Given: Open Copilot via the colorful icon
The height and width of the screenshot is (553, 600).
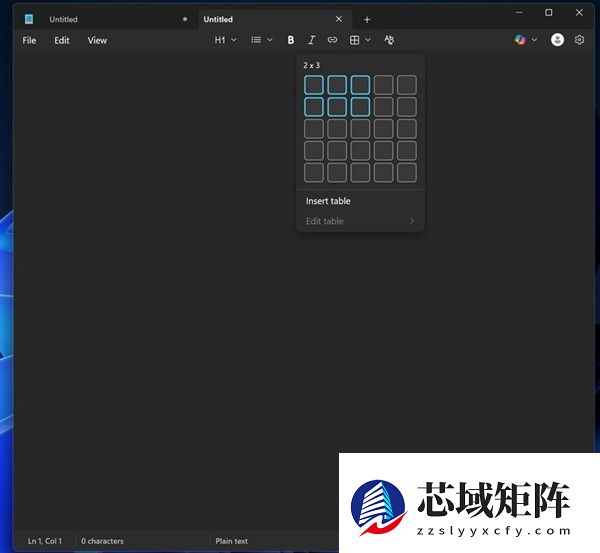Looking at the screenshot, I should tap(520, 40).
